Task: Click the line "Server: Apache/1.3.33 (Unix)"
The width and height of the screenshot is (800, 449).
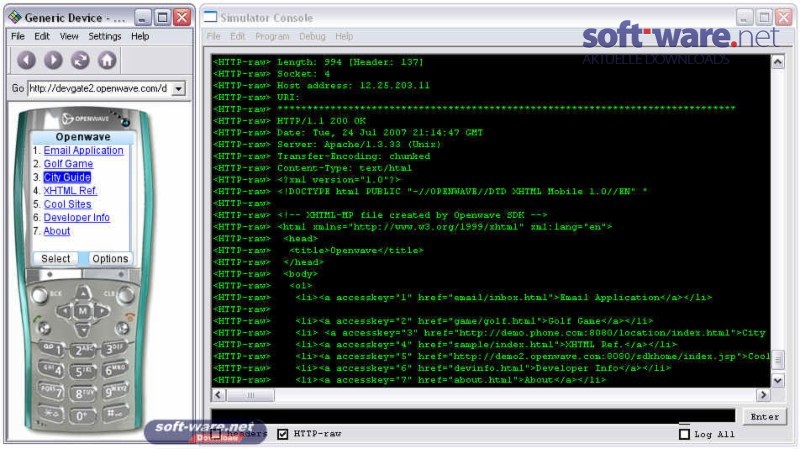Action: [359, 144]
